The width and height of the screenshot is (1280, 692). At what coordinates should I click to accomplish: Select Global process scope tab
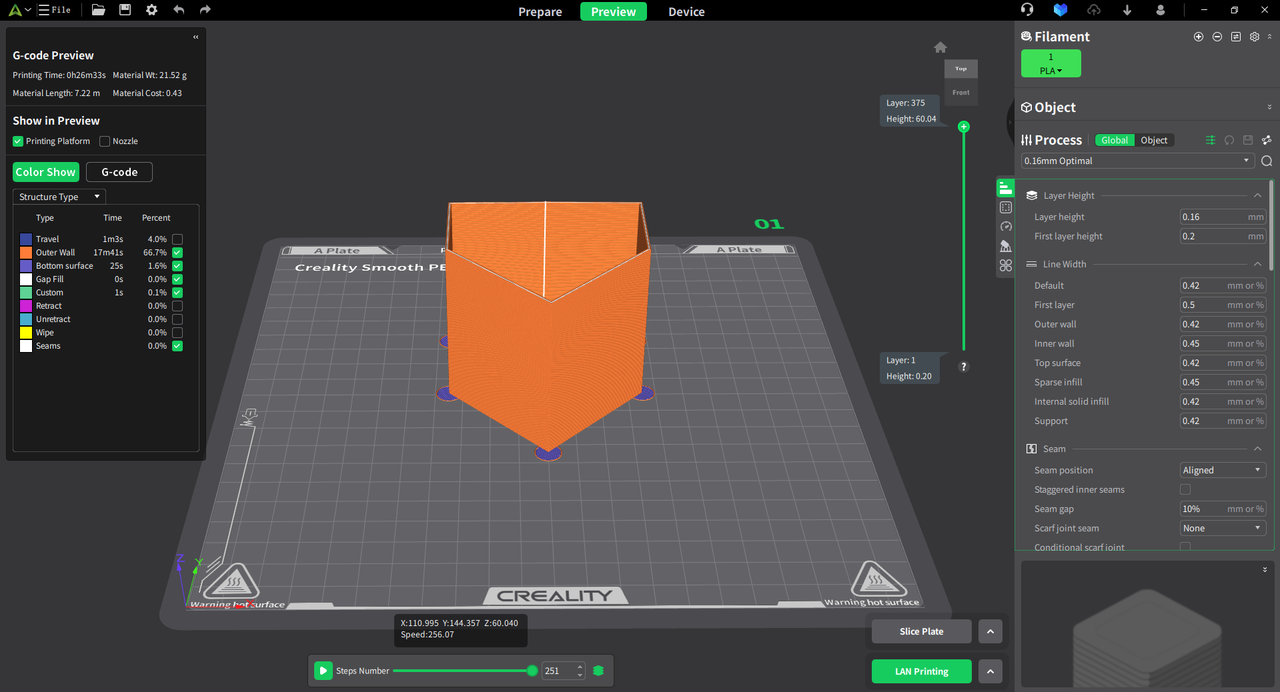coord(1114,140)
